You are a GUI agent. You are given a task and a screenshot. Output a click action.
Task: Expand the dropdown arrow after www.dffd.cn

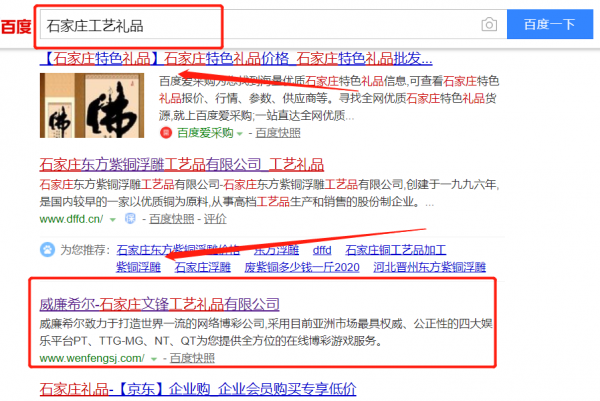(112, 220)
